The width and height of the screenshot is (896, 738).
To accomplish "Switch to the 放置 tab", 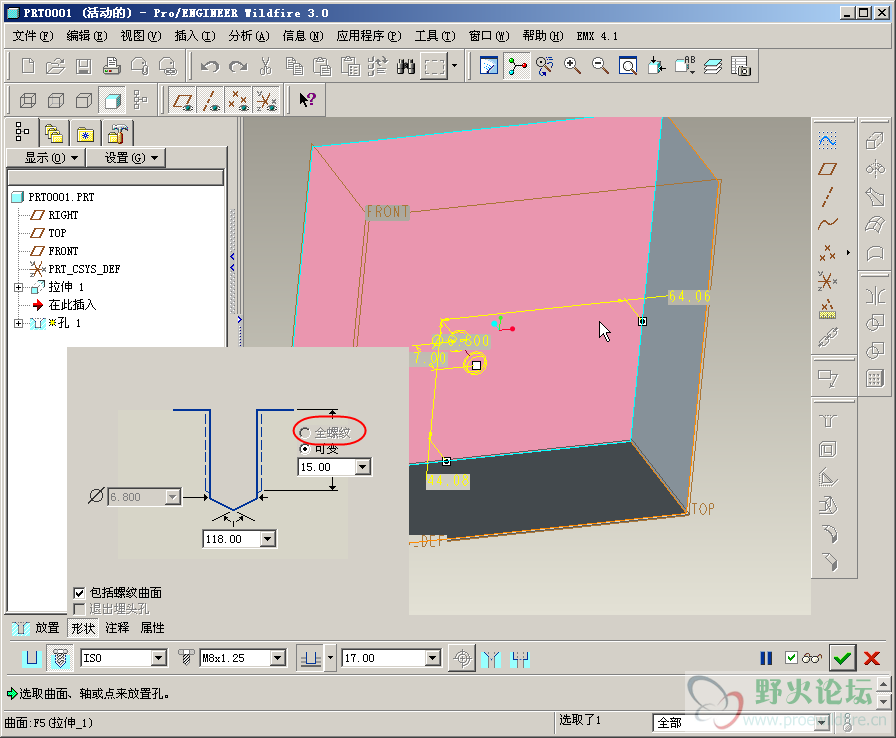I will coord(47,628).
